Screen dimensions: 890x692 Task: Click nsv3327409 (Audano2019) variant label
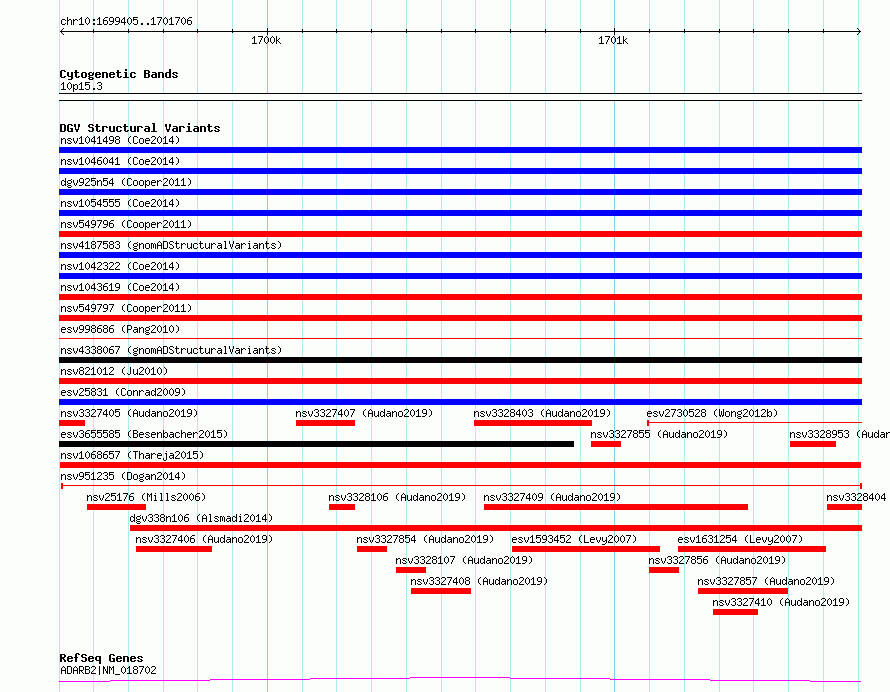coord(552,497)
